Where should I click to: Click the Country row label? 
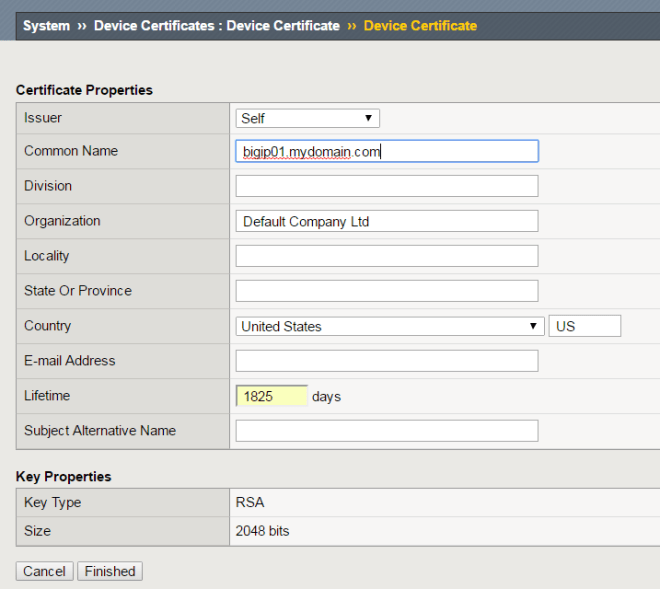pos(48,325)
